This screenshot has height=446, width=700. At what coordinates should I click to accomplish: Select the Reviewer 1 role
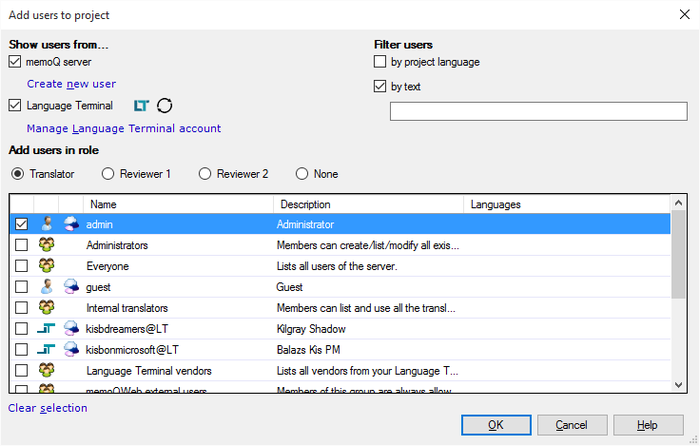108,174
